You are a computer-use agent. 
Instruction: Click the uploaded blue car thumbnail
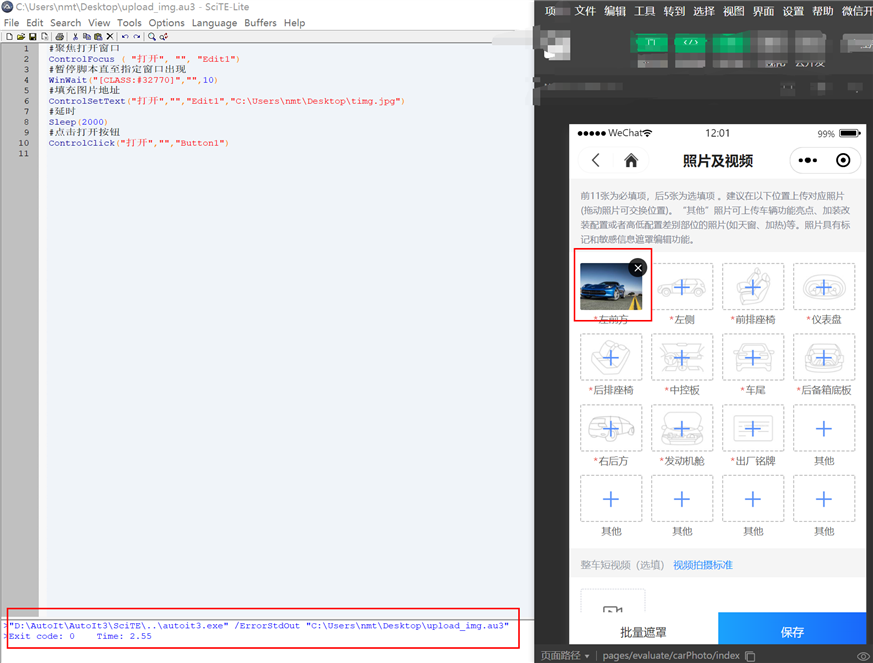[611, 287]
